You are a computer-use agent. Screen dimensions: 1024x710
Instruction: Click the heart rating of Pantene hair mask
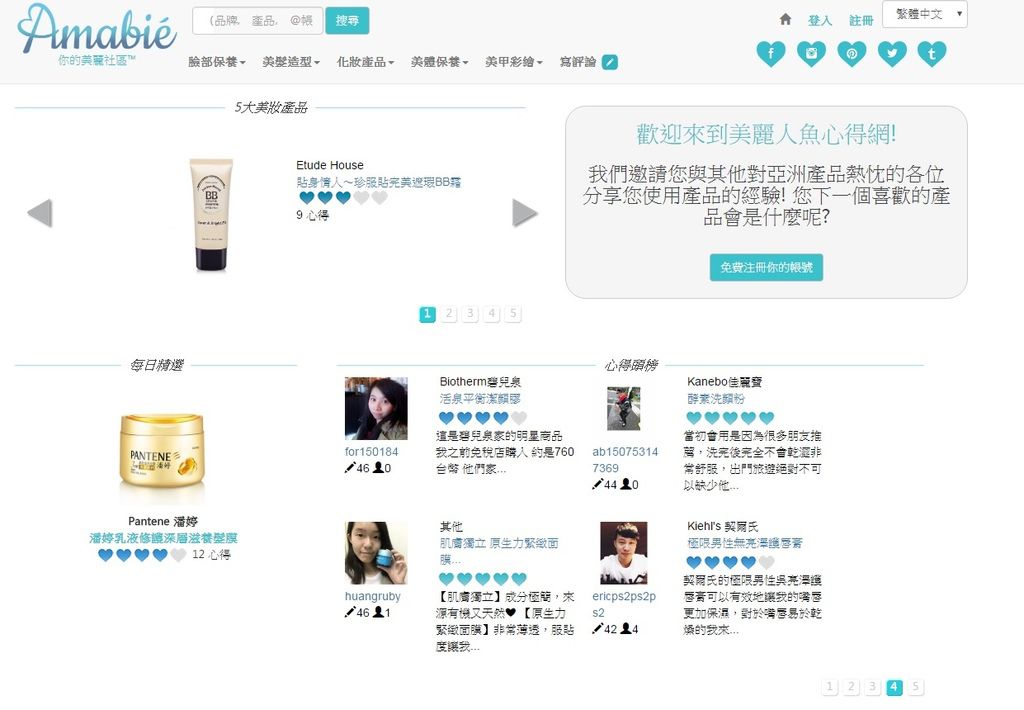point(142,555)
